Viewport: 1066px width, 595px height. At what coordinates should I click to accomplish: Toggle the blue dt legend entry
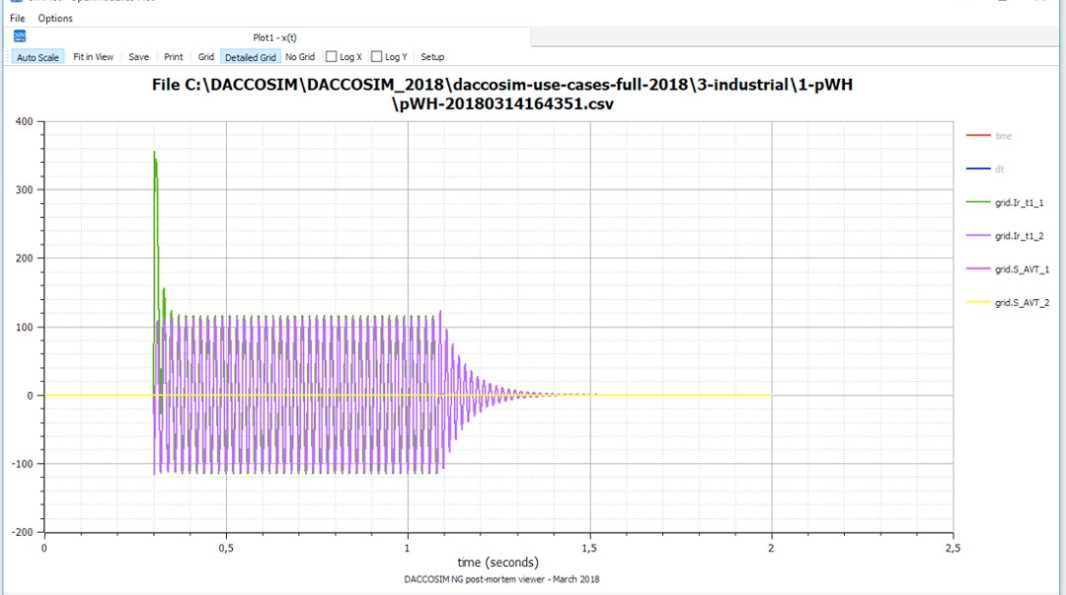tap(1000, 169)
